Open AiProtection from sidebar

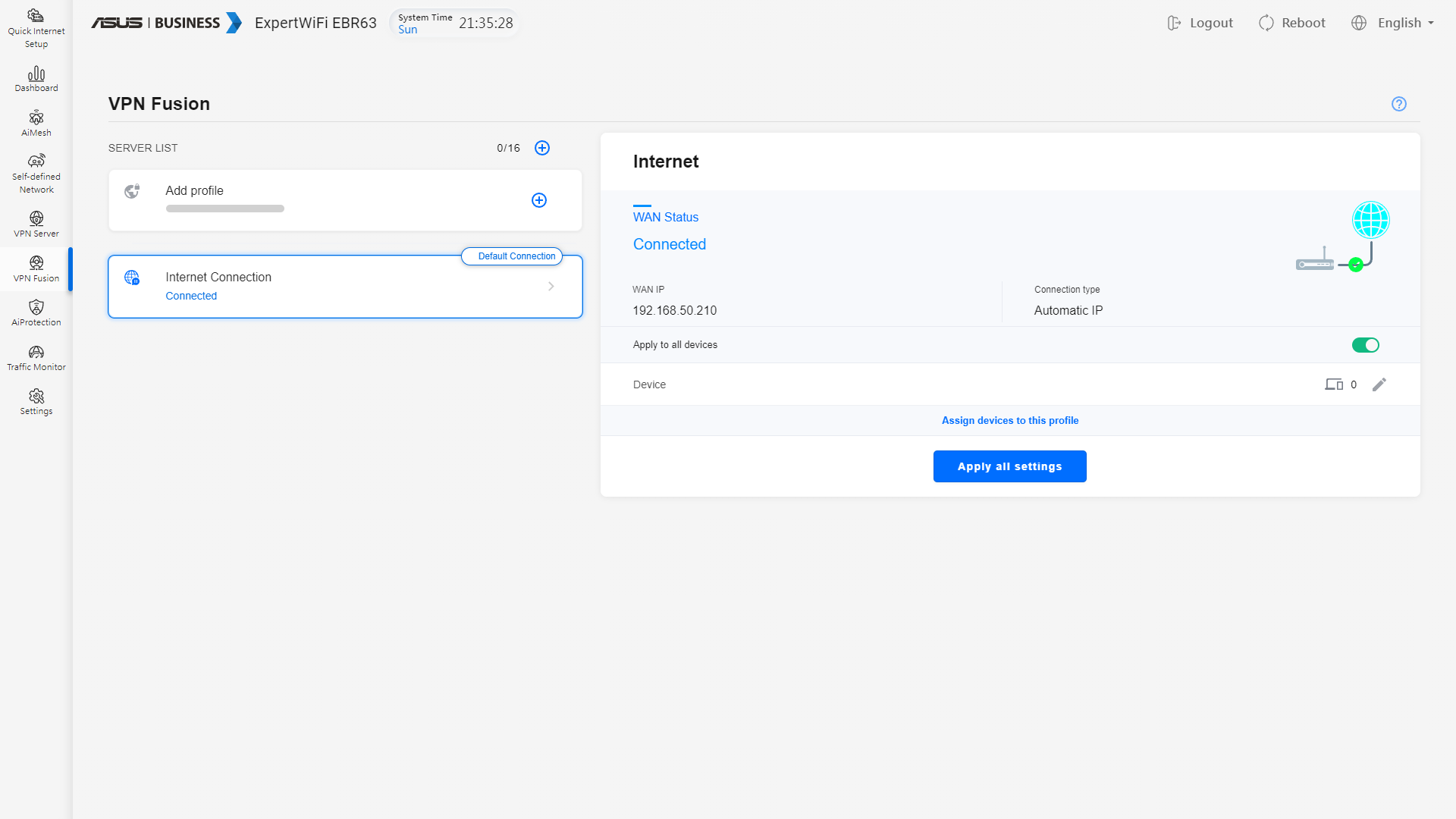pyautogui.click(x=36, y=312)
